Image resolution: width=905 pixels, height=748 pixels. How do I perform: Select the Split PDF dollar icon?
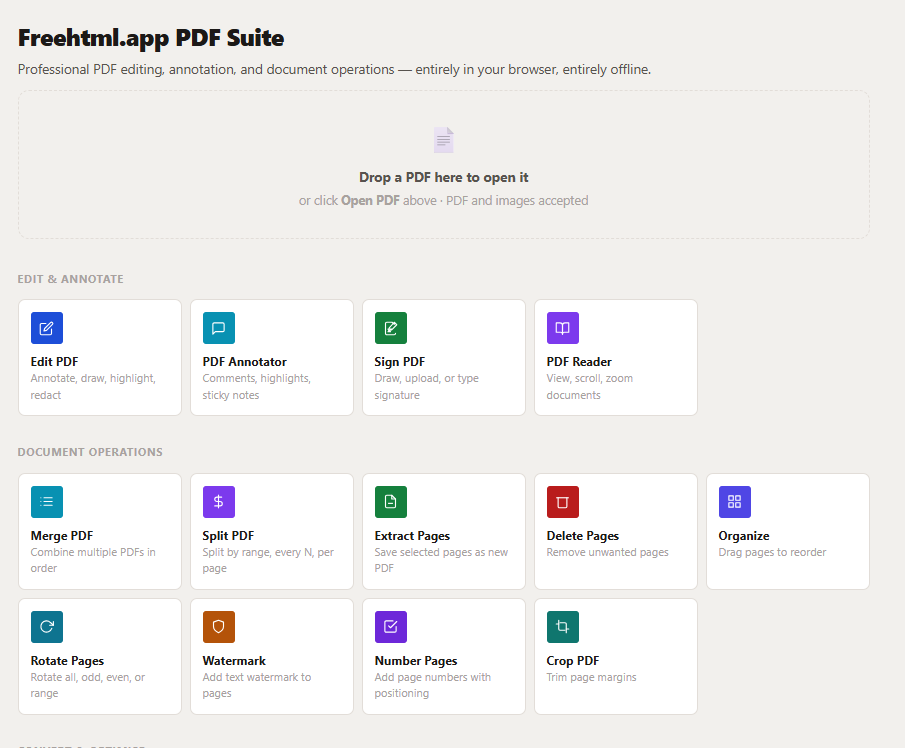218,501
